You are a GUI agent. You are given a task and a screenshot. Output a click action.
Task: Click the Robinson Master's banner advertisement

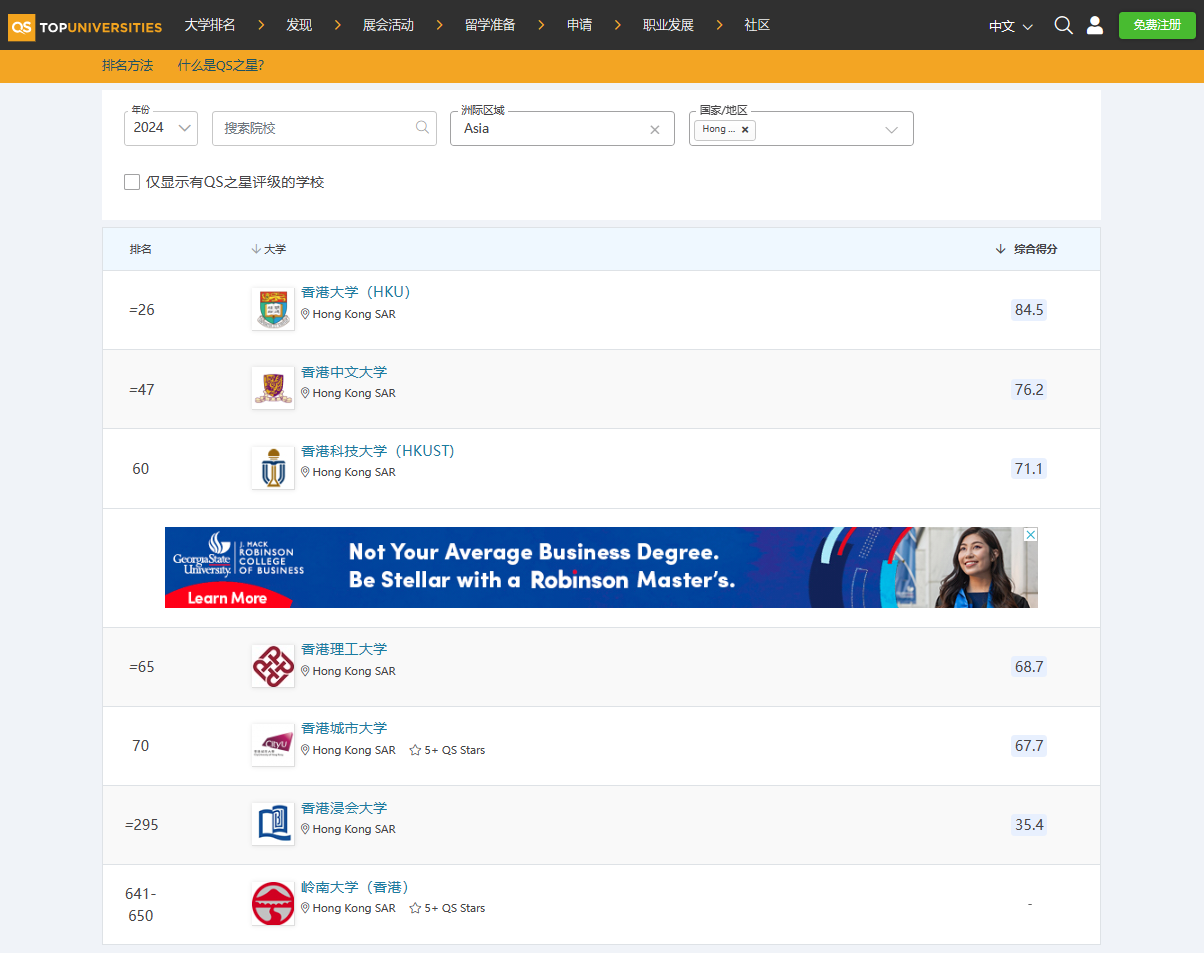[x=601, y=567]
